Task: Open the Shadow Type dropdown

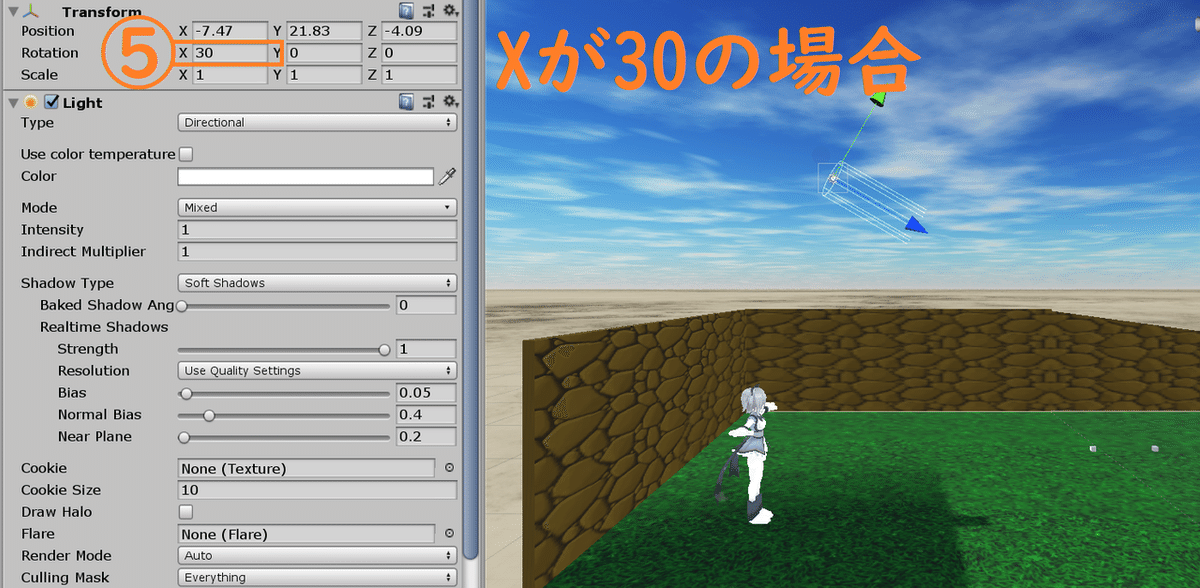Action: click(316, 282)
